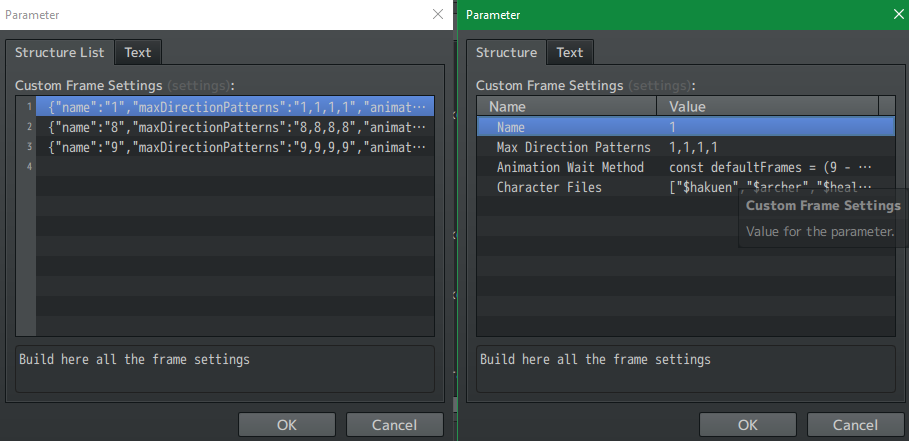Click the Value column header
Screen dimensions: 909x441
pyautogui.click(x=767, y=106)
